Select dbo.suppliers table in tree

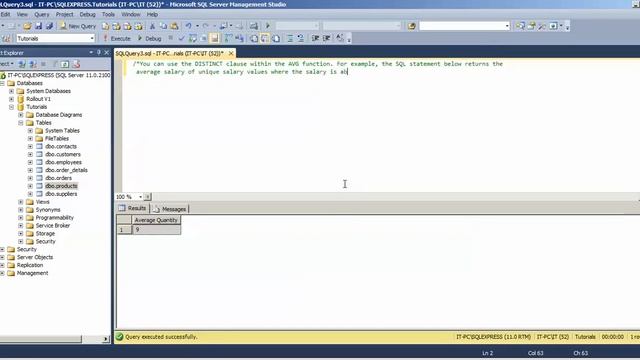click(x=61, y=194)
